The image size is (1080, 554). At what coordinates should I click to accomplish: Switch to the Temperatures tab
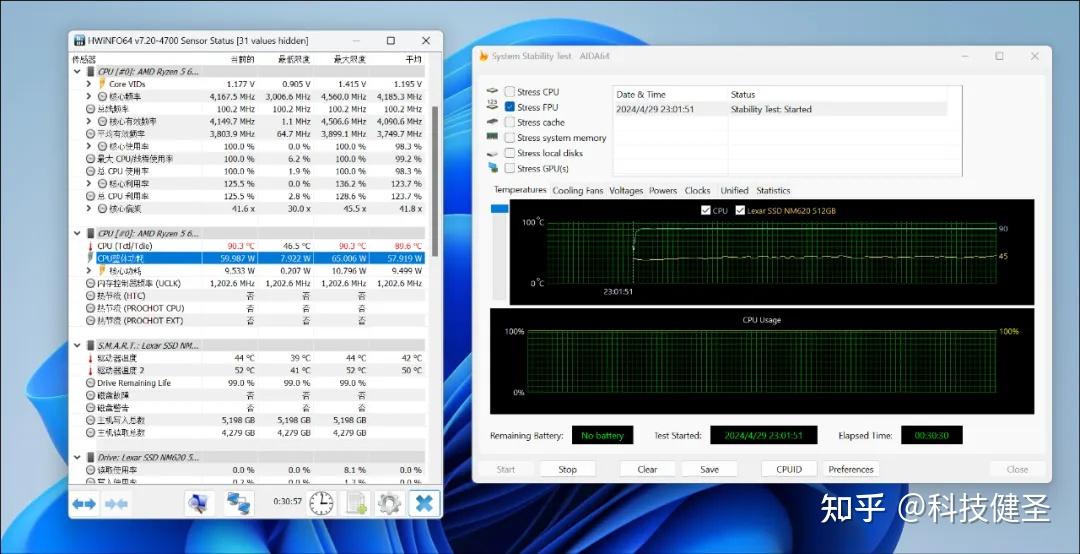coord(520,190)
